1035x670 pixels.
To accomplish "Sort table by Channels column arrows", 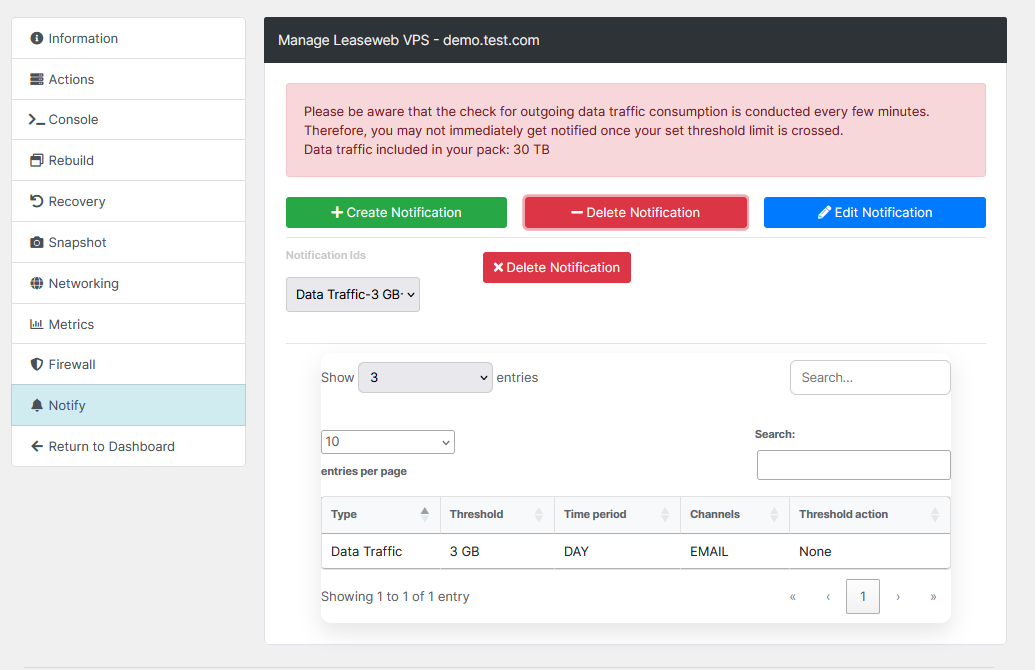I will click(774, 514).
